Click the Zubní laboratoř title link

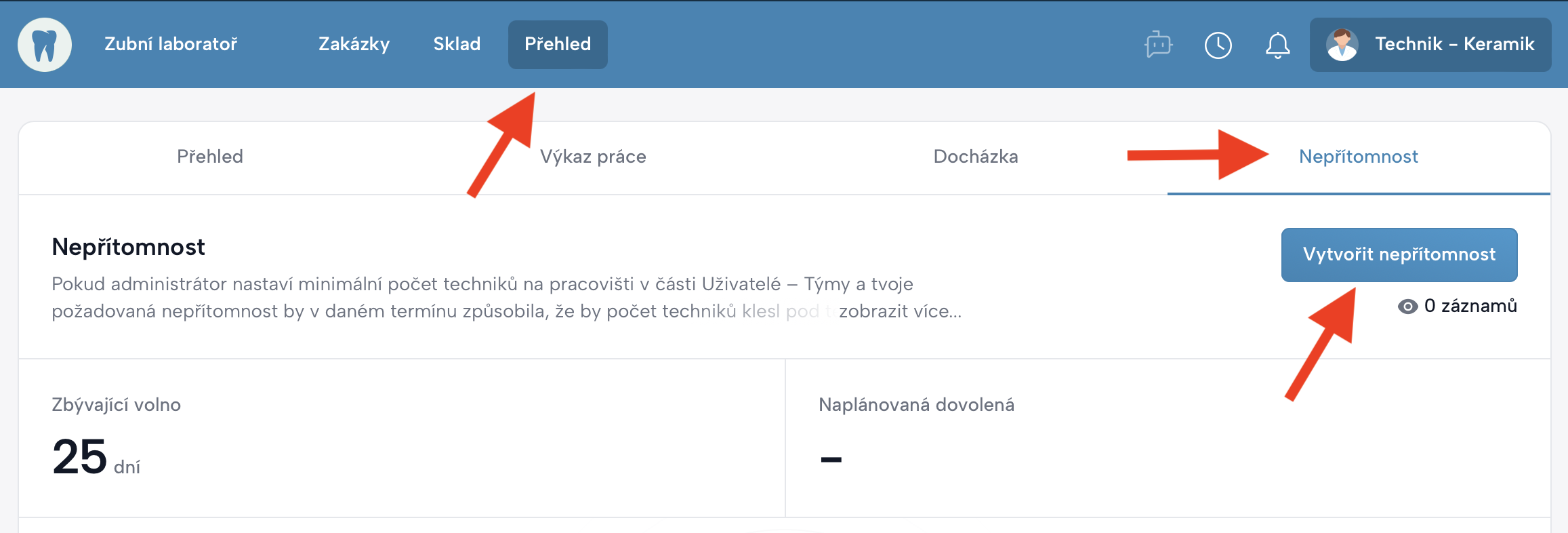point(171,44)
